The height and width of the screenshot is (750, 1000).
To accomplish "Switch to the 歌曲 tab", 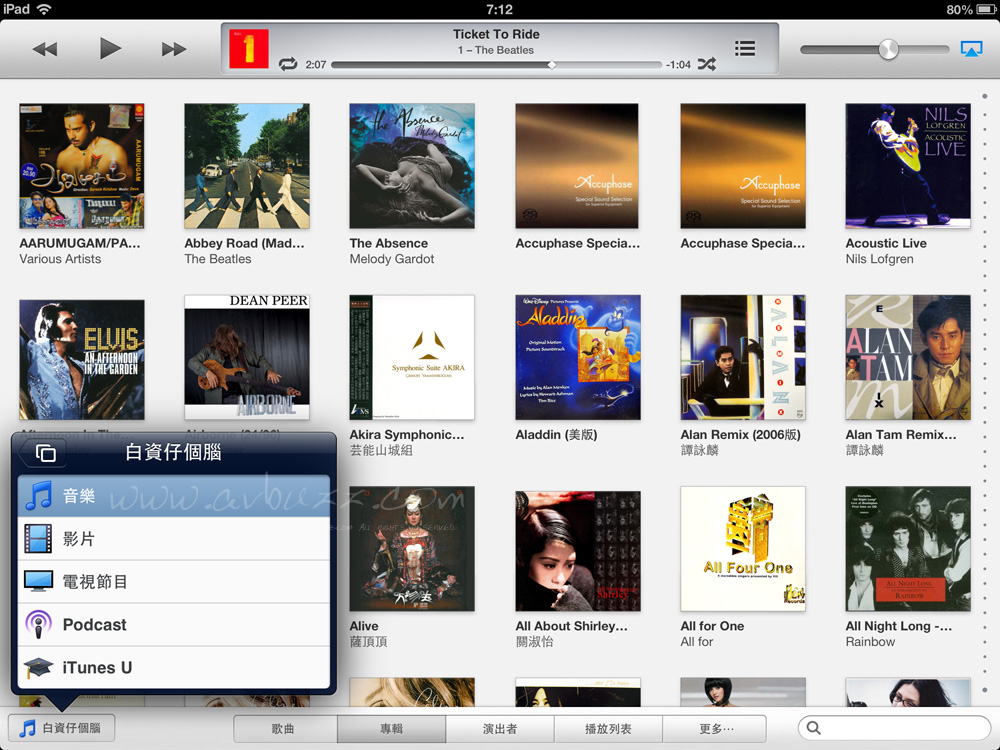I will tap(284, 729).
